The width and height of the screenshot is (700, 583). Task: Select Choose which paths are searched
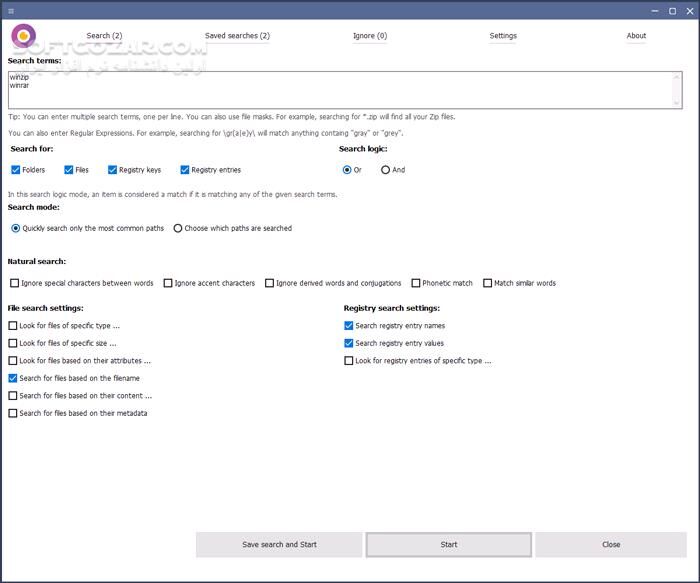click(x=178, y=228)
